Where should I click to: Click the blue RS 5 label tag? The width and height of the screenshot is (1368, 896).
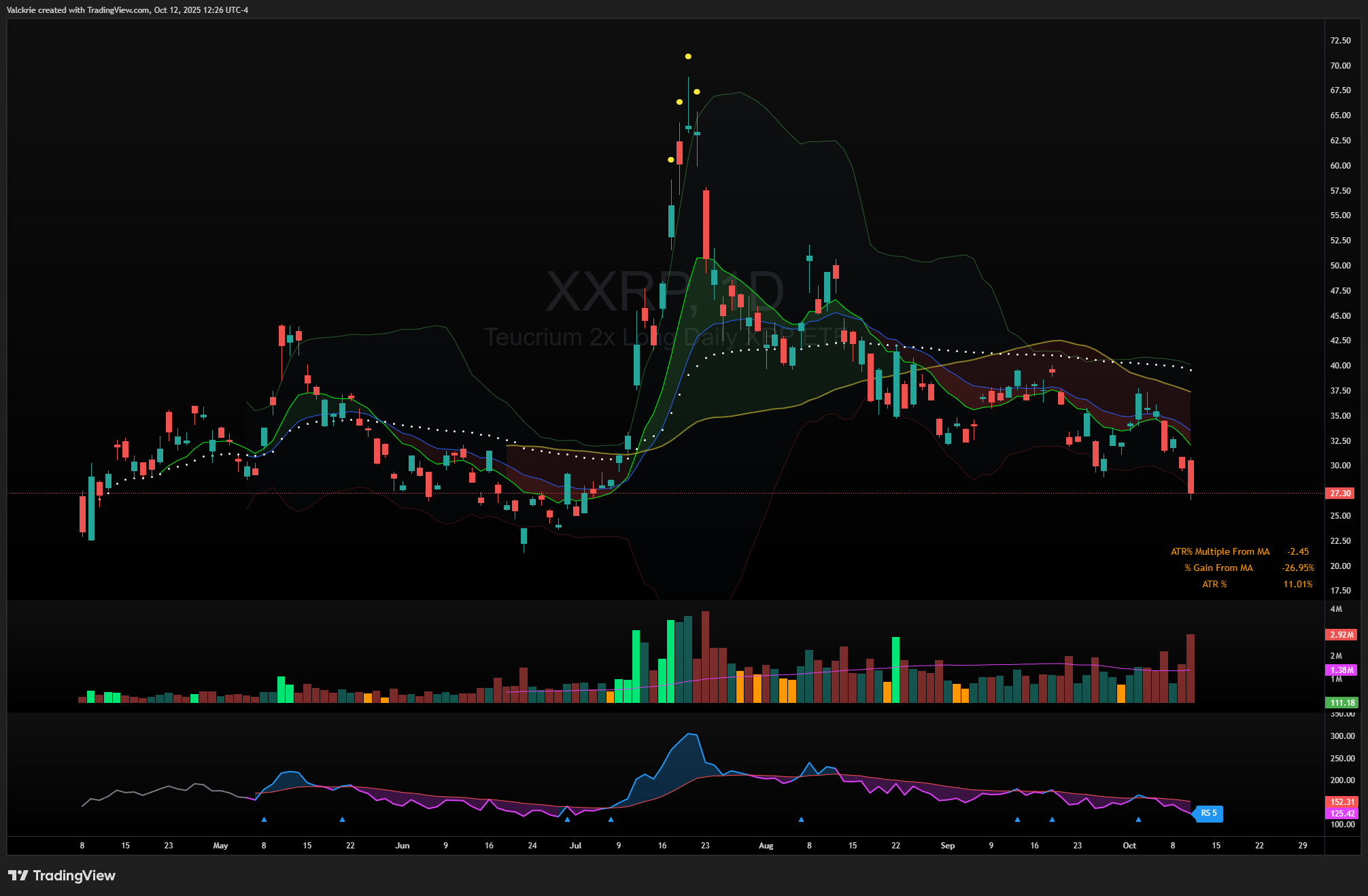point(1209,813)
